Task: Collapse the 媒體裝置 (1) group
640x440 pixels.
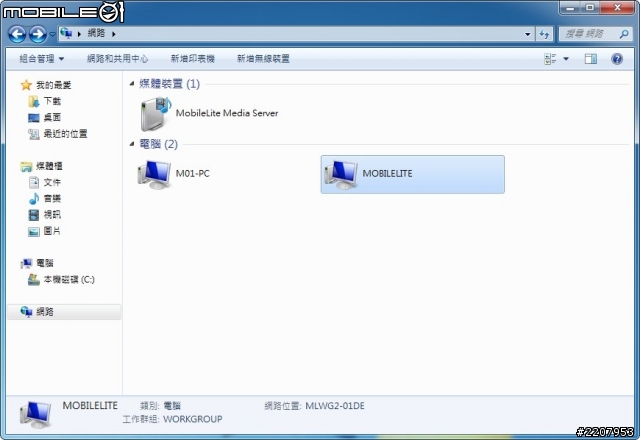Action: (132, 84)
